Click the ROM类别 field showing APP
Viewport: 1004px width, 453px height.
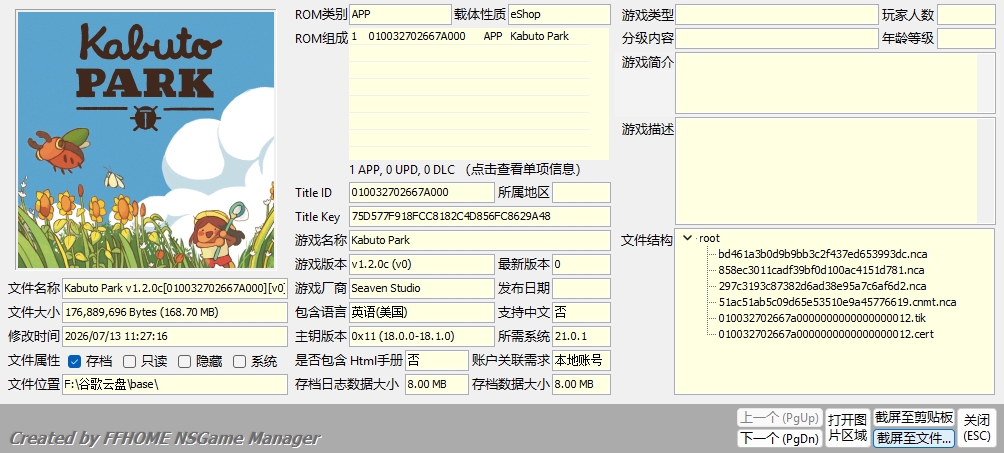tap(400, 14)
